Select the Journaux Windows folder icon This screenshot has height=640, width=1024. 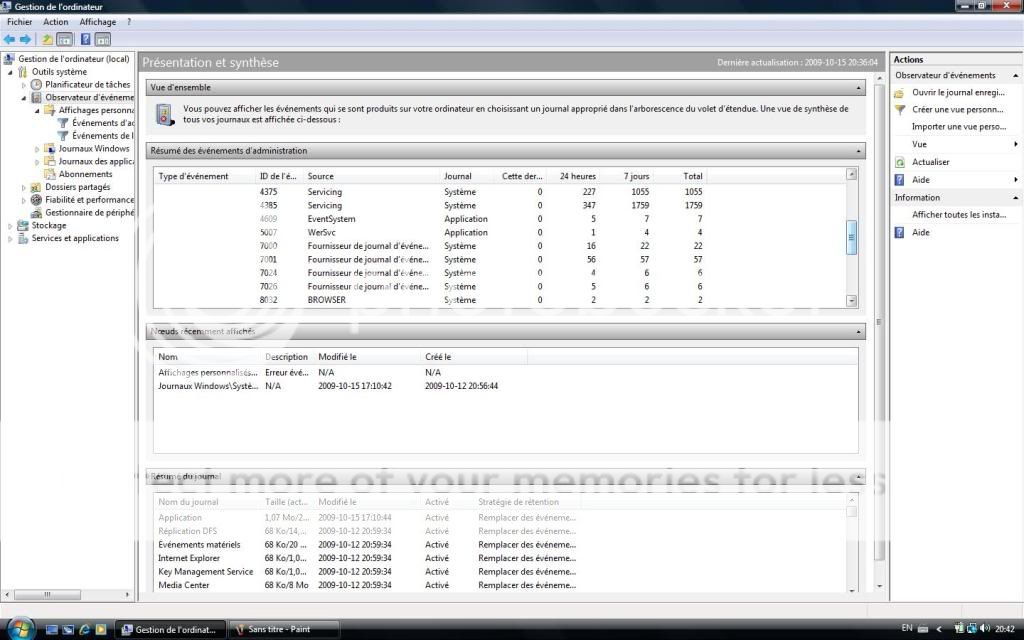pos(50,148)
